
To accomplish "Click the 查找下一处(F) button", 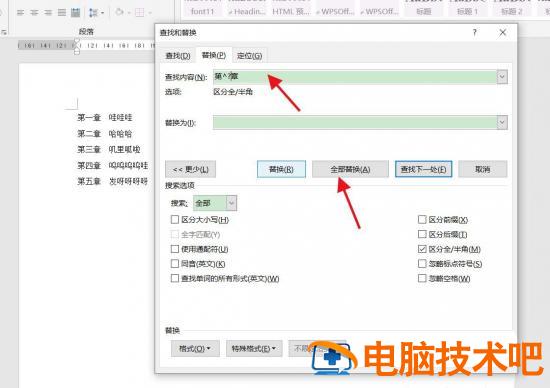I will [x=423, y=169].
